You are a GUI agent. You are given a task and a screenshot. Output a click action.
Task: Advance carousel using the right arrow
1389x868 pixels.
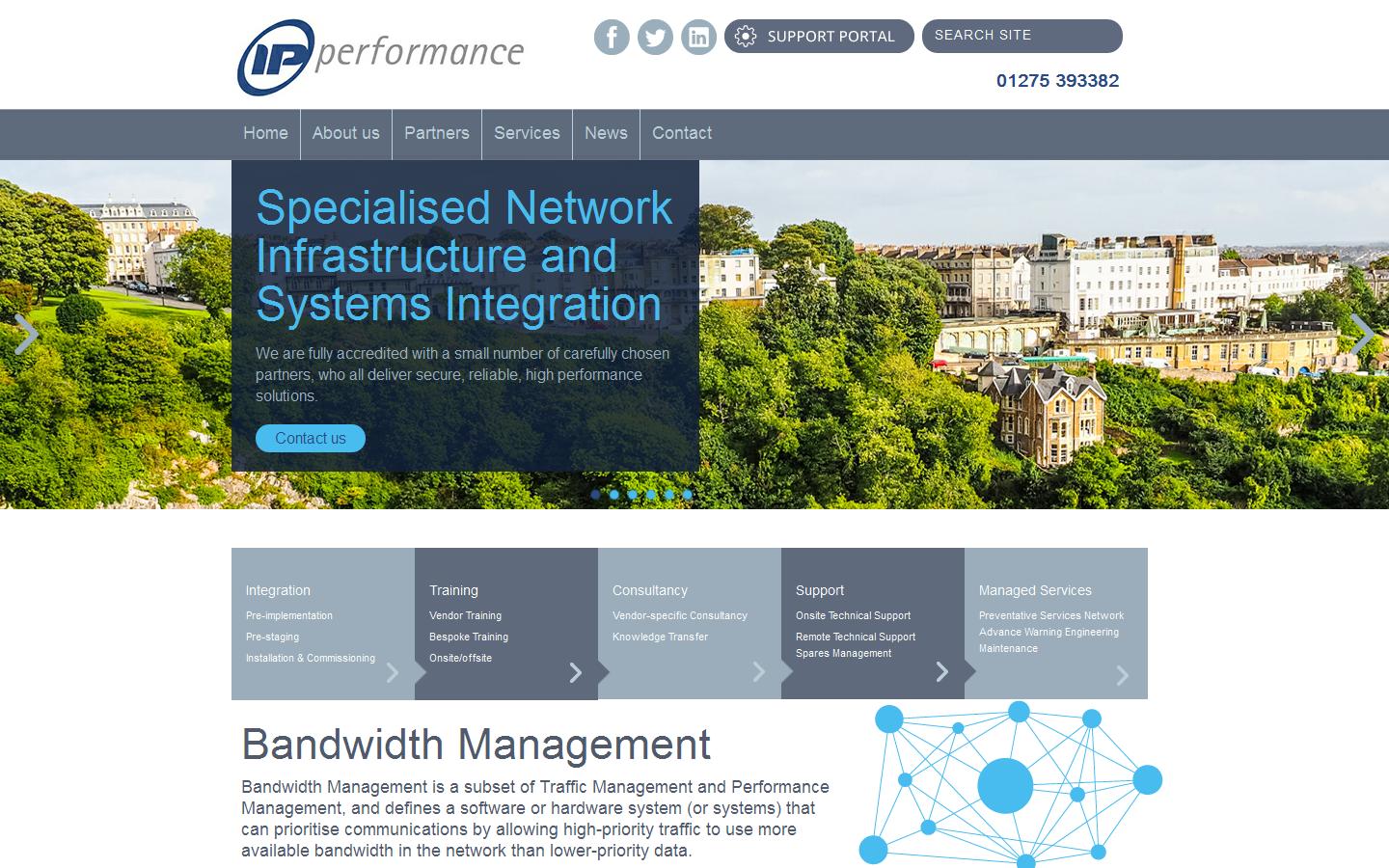click(1361, 335)
